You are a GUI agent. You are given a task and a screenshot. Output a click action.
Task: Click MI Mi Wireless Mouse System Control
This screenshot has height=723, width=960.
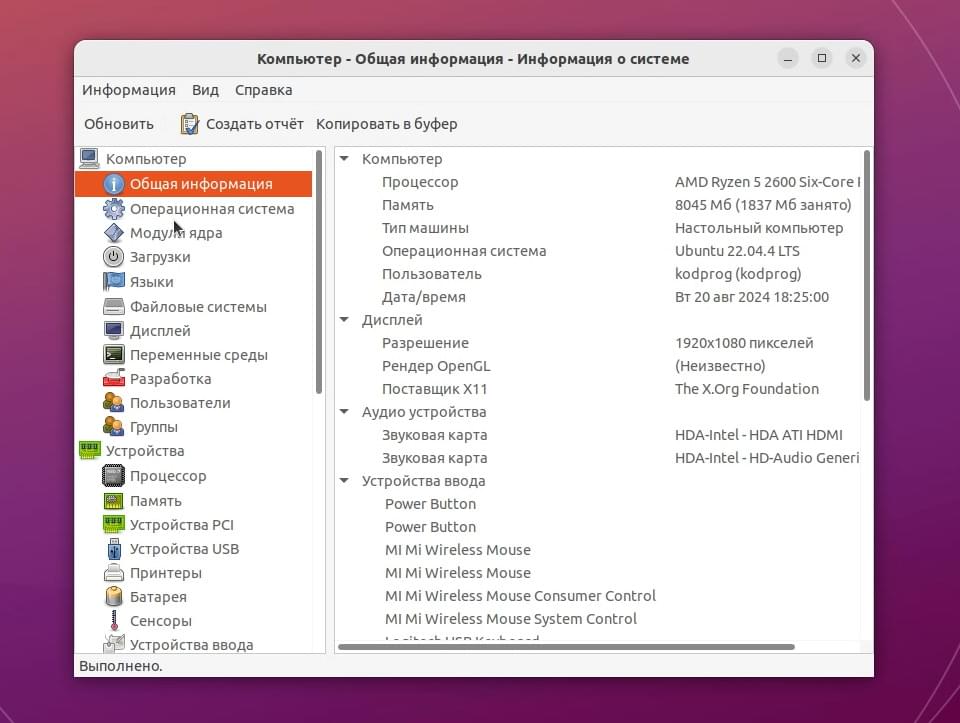(511, 618)
